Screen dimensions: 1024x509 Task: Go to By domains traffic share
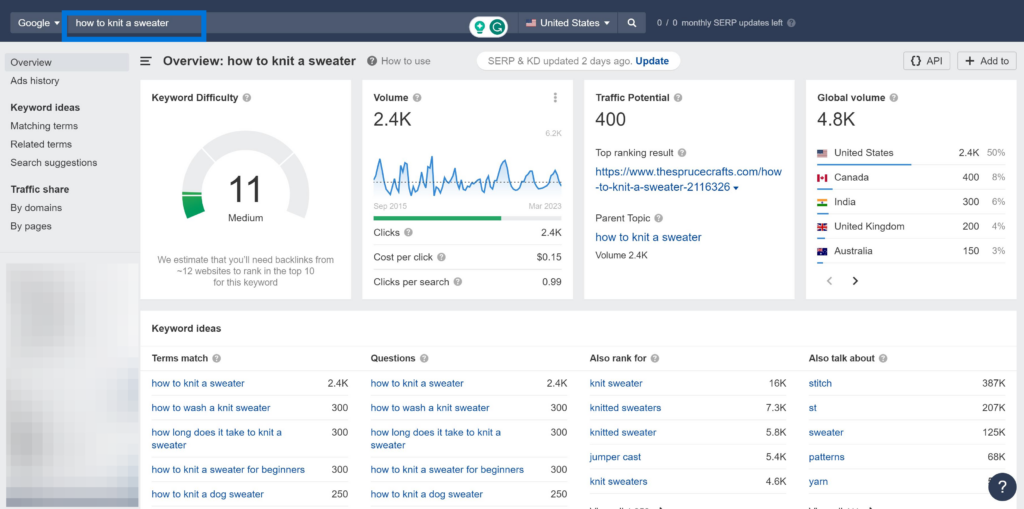[36, 208]
